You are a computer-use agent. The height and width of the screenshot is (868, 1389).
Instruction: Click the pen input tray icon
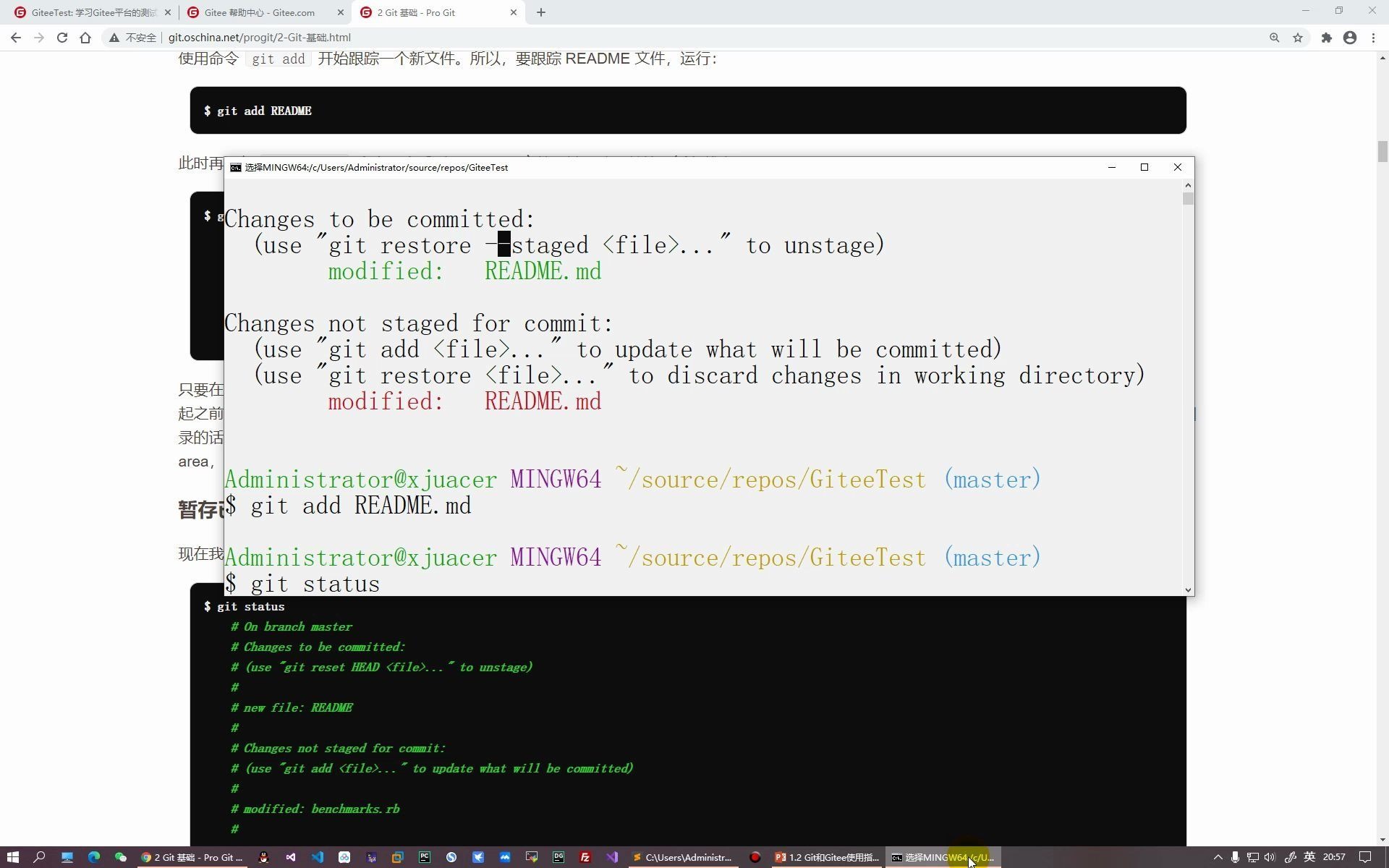pyautogui.click(x=1290, y=857)
